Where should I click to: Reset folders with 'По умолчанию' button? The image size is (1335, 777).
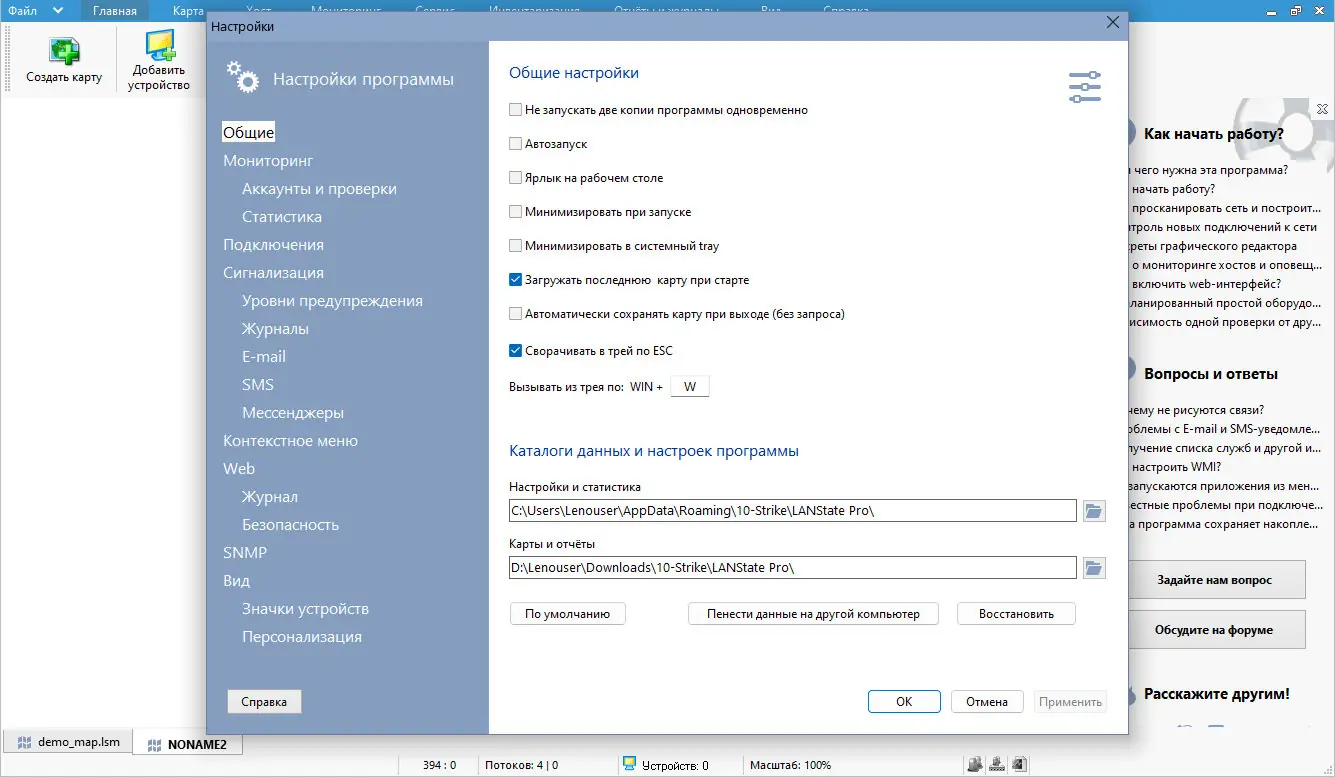pos(568,614)
